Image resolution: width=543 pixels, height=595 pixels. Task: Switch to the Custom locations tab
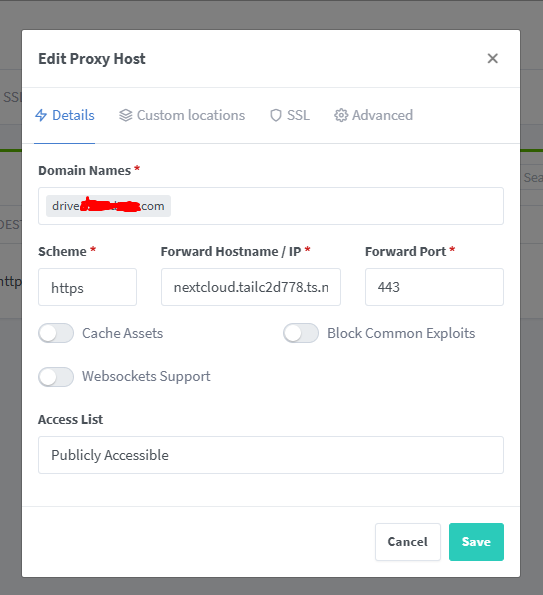point(182,115)
